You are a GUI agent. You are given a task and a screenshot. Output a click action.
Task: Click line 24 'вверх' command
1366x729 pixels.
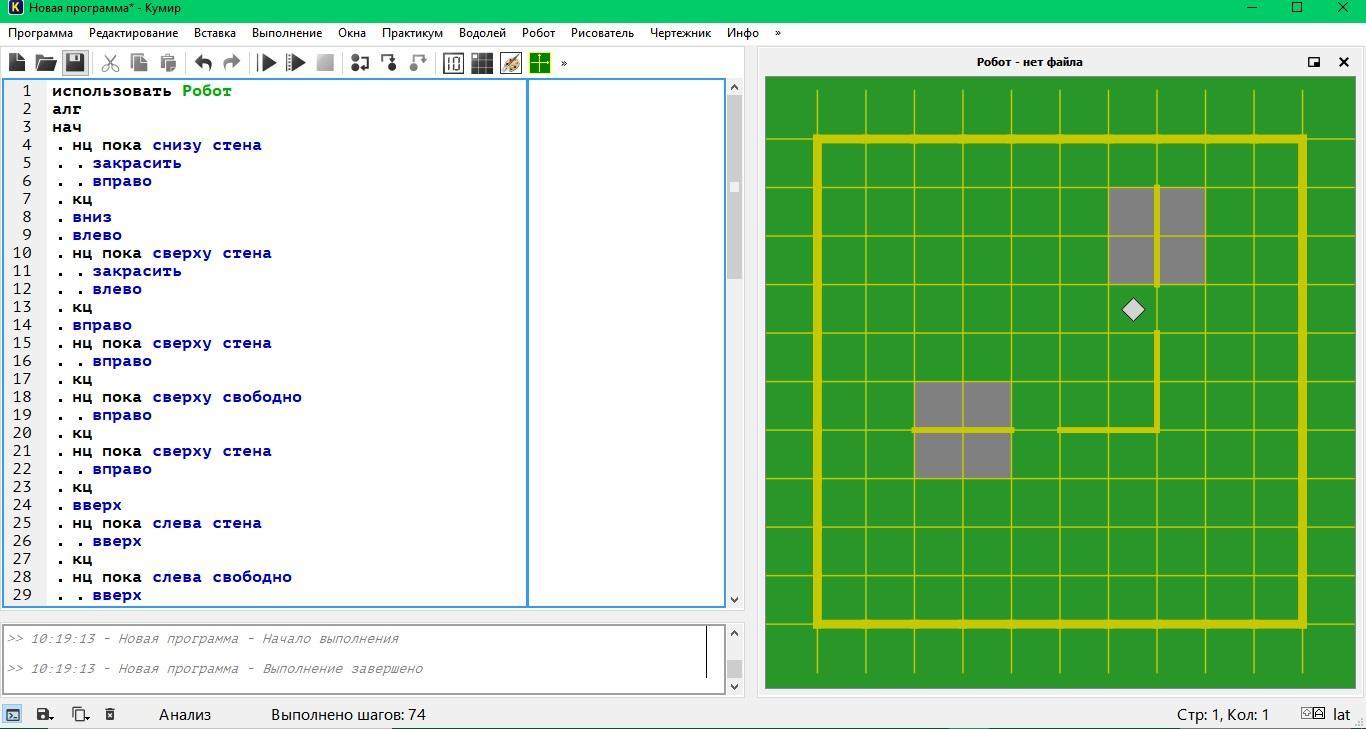point(97,505)
